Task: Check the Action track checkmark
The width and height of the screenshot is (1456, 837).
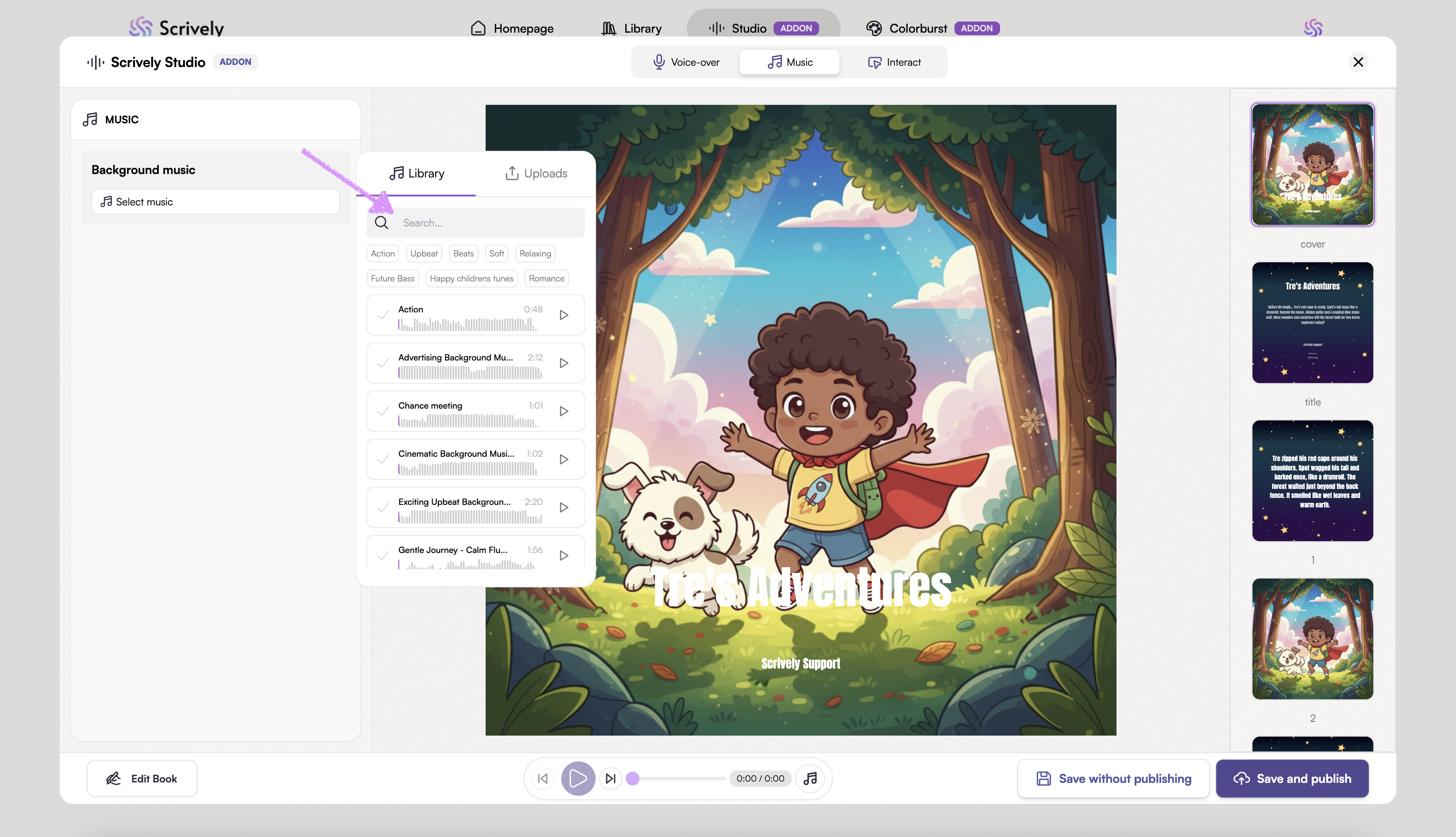Action: click(383, 315)
